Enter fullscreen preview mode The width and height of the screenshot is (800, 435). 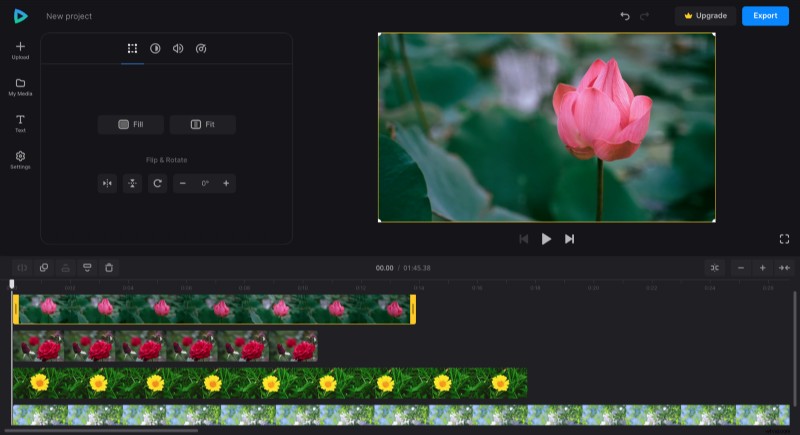pyautogui.click(x=784, y=239)
